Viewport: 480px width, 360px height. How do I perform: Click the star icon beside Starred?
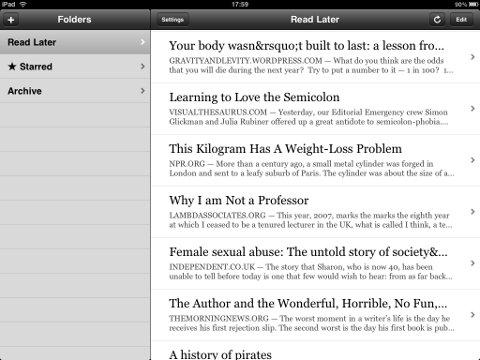[12, 66]
